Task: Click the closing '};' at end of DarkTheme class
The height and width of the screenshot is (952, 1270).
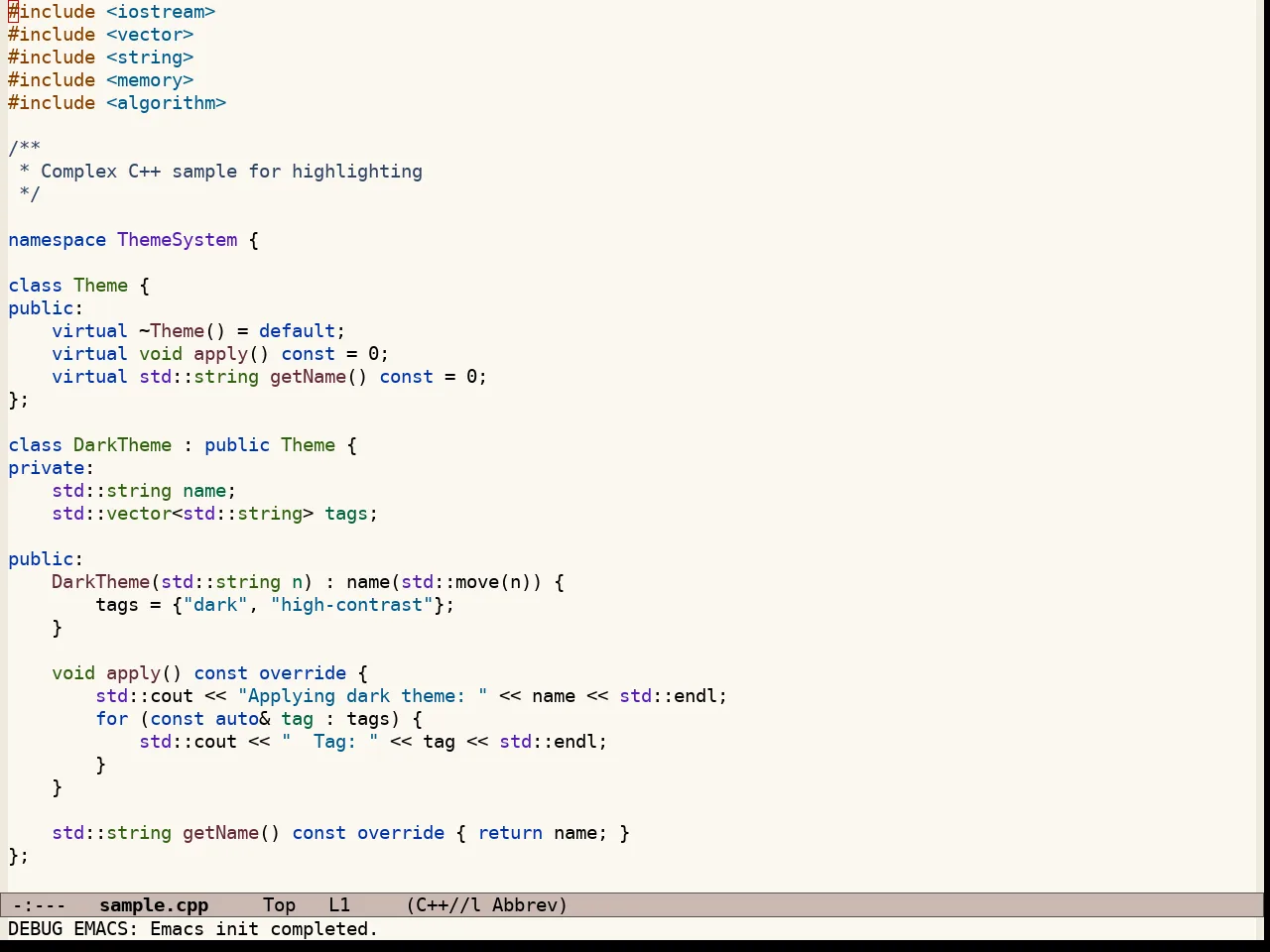Action: point(19,856)
